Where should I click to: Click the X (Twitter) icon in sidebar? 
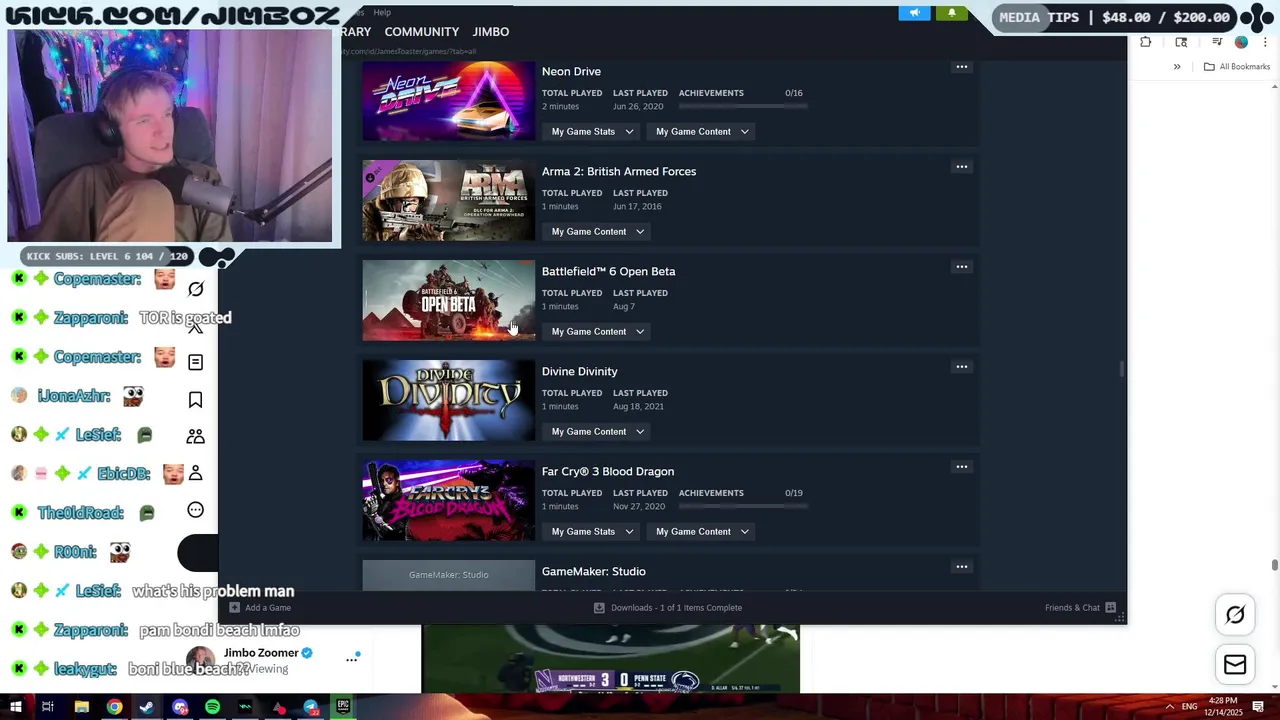click(196, 328)
